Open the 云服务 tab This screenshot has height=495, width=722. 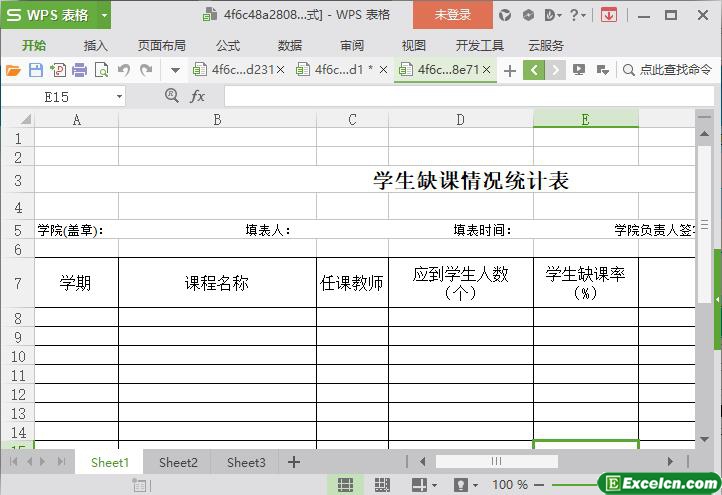tap(546, 46)
